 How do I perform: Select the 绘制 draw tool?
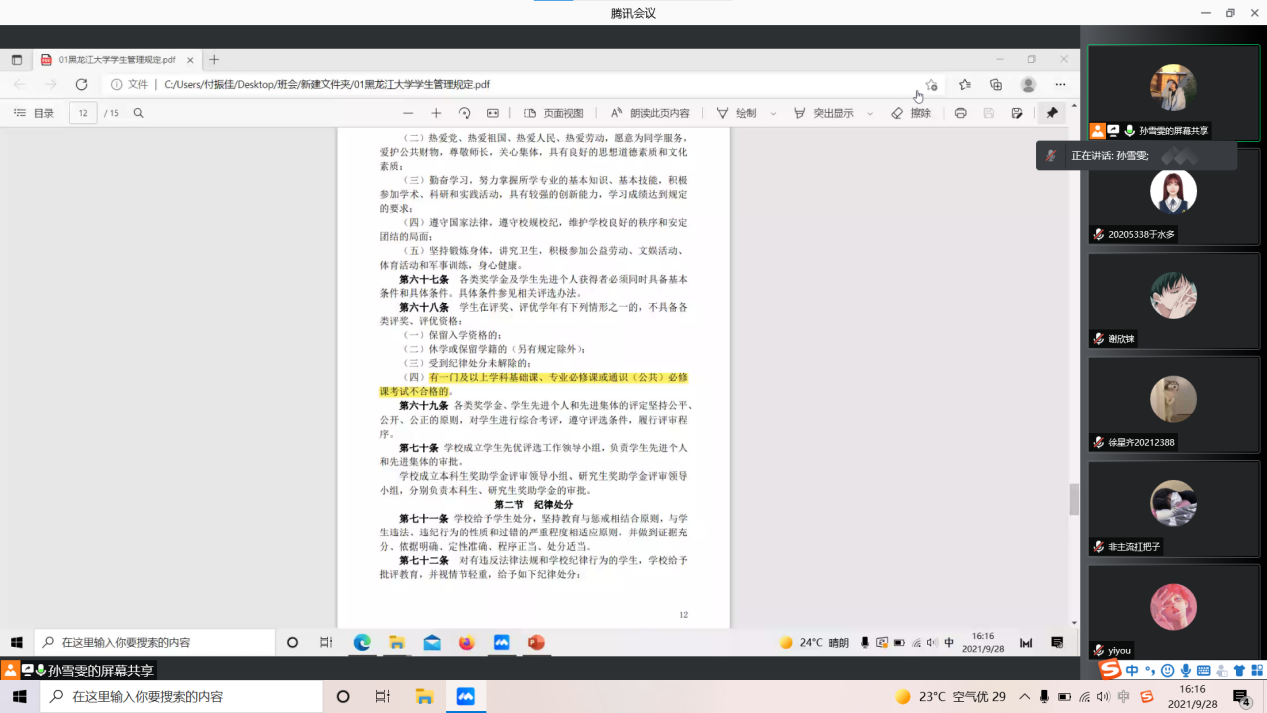[x=737, y=113]
